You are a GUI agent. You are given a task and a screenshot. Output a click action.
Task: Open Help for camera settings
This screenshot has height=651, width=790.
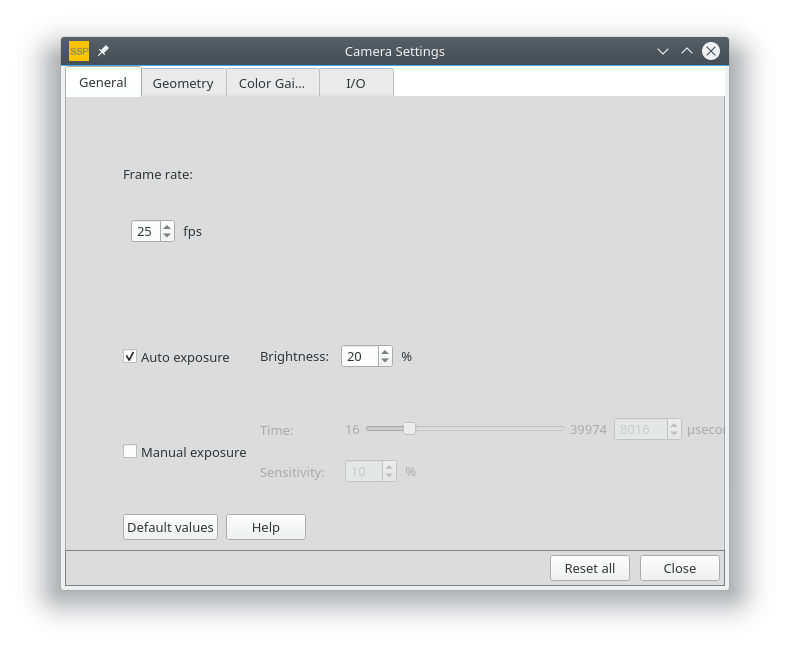tap(266, 527)
